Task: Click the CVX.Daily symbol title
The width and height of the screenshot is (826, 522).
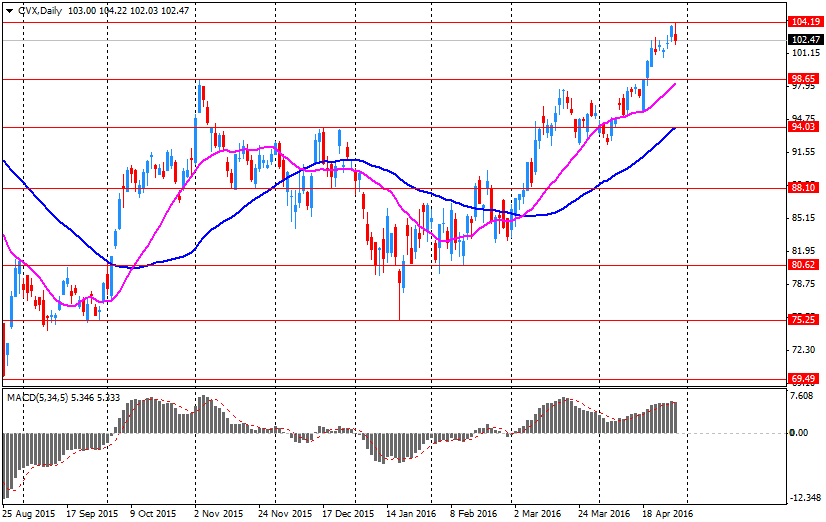Action: pyautogui.click(x=41, y=11)
